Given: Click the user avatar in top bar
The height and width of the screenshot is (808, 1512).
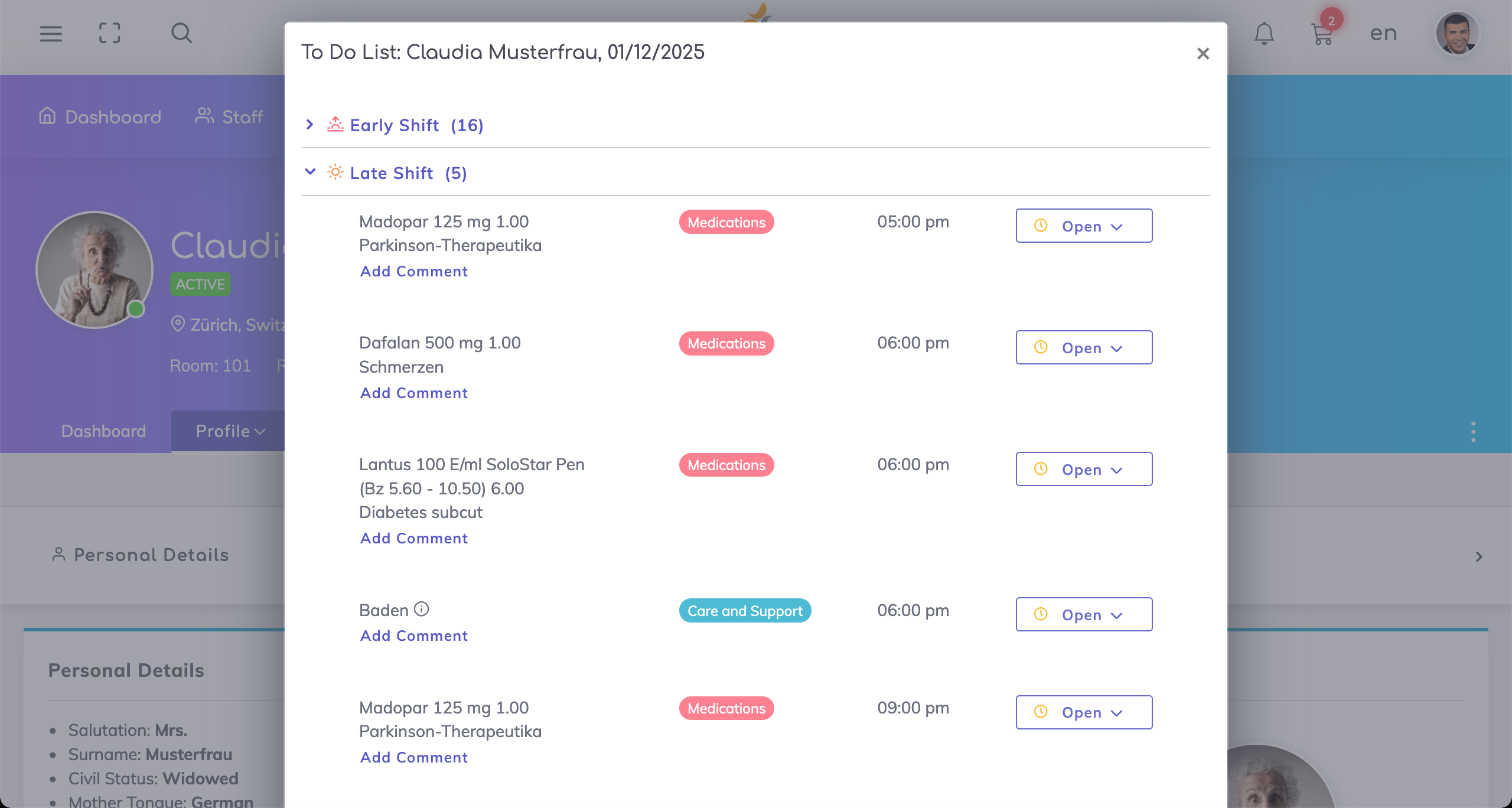Looking at the screenshot, I should click(x=1457, y=34).
